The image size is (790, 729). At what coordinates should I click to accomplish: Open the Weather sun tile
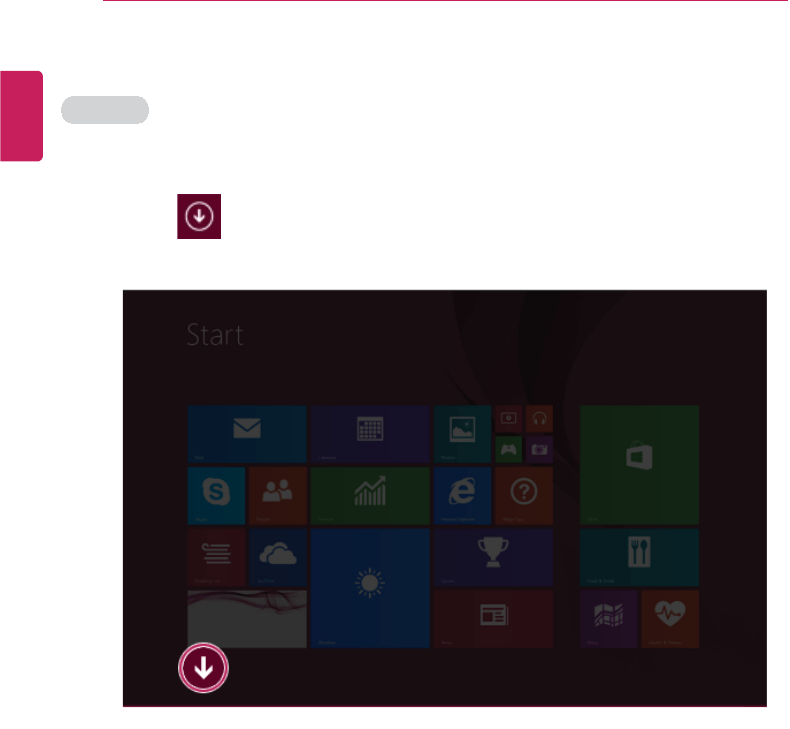click(370, 588)
